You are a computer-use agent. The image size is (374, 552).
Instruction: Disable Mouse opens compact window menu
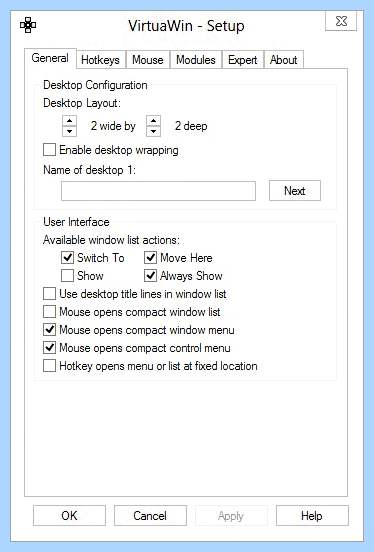(x=49, y=330)
